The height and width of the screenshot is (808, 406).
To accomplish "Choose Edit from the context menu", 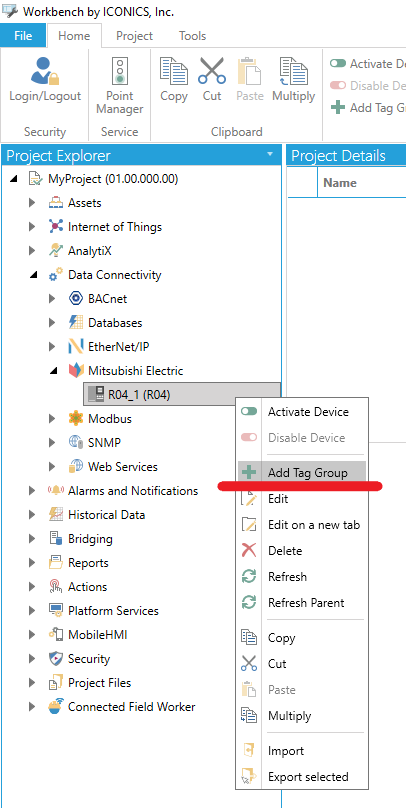I will pos(302,499).
